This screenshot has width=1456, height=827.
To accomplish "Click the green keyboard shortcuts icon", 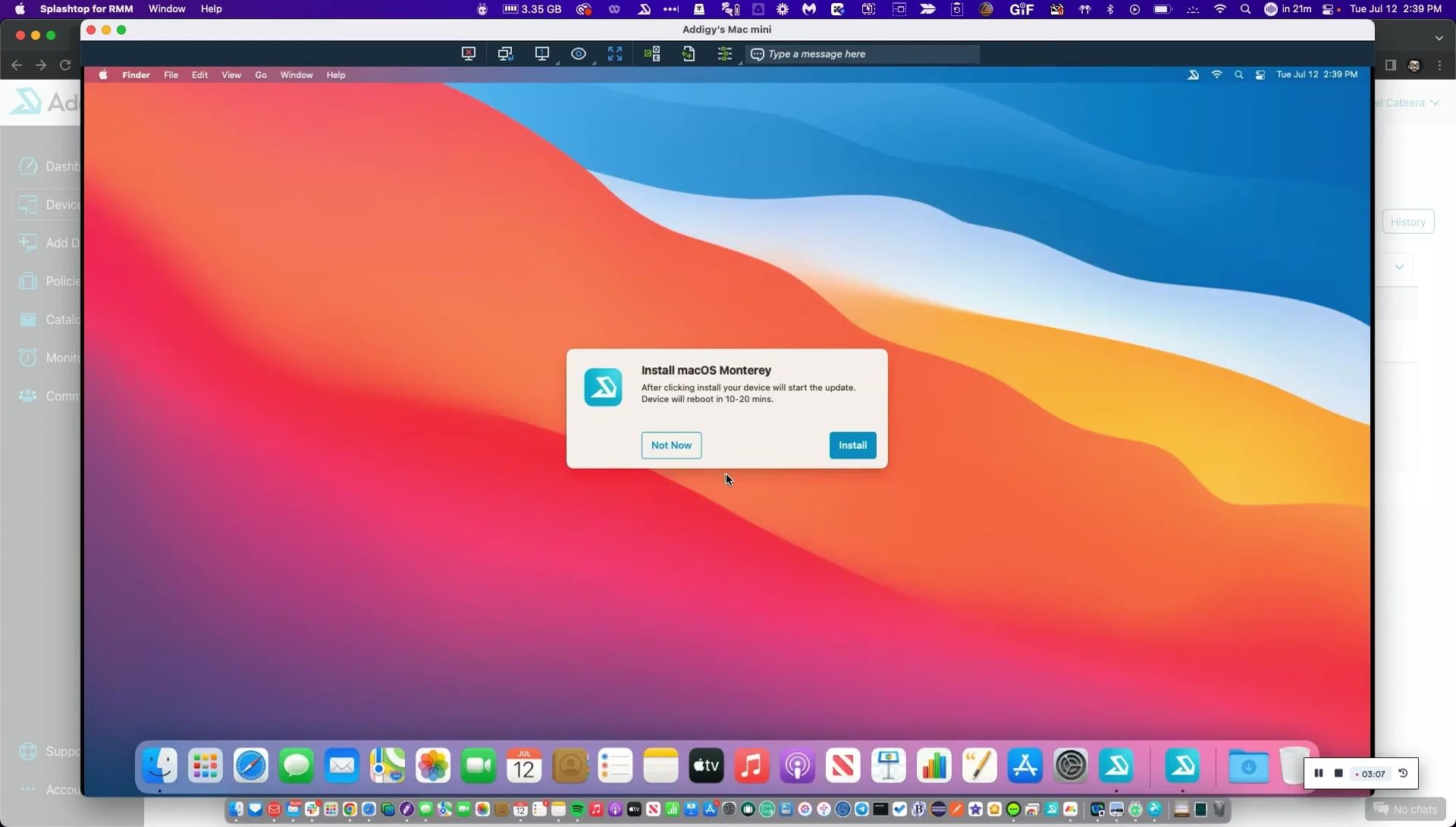I will 652,54.
